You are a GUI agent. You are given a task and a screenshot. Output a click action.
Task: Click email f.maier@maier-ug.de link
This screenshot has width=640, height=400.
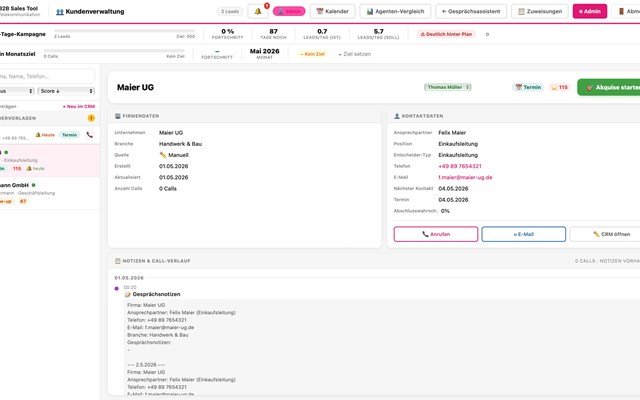pyautogui.click(x=465, y=178)
